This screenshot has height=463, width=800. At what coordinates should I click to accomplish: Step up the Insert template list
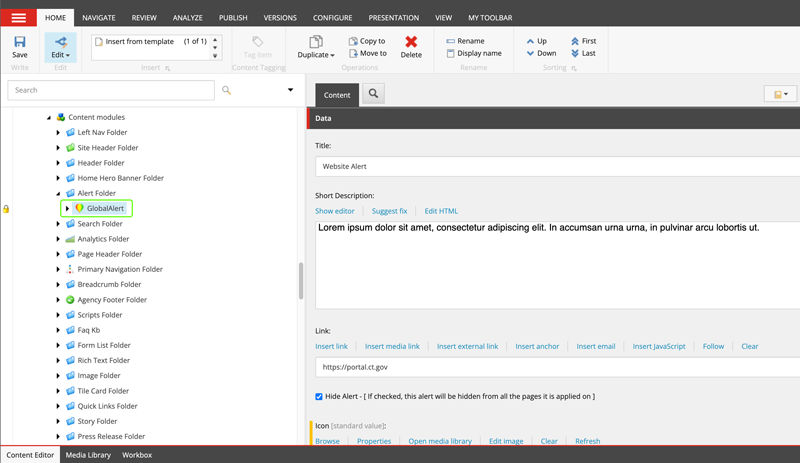click(215, 40)
